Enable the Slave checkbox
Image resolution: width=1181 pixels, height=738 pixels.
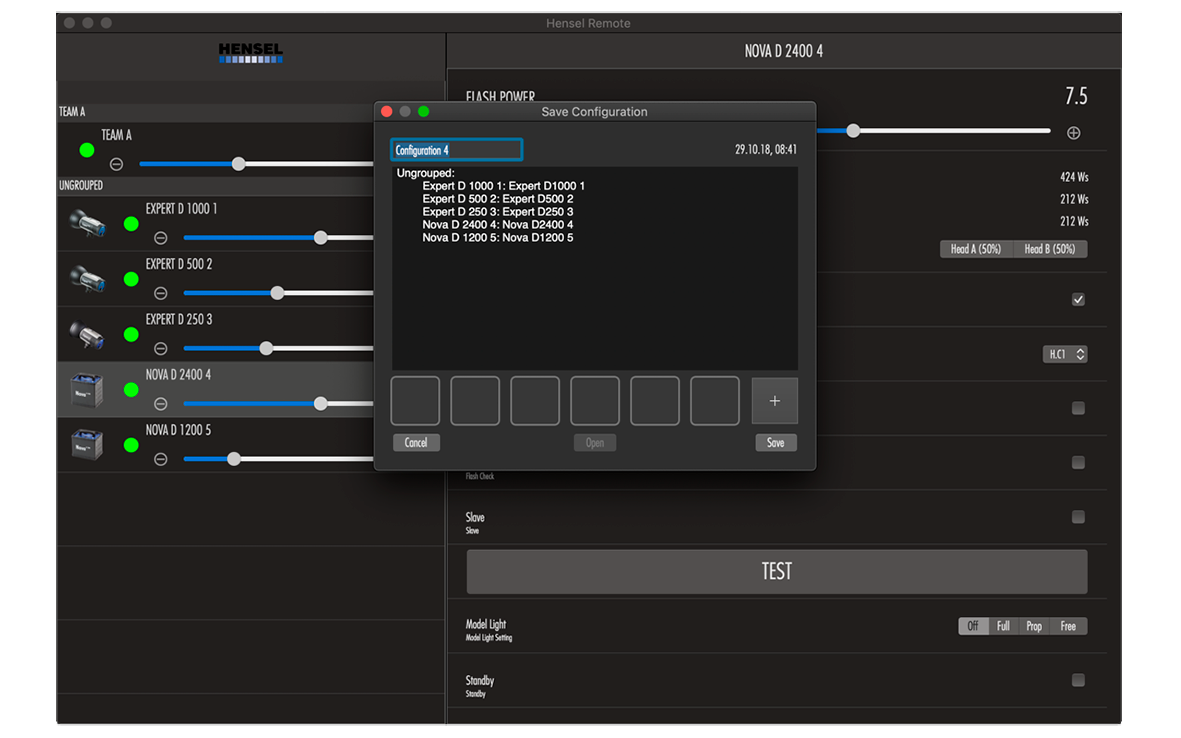[1077, 517]
